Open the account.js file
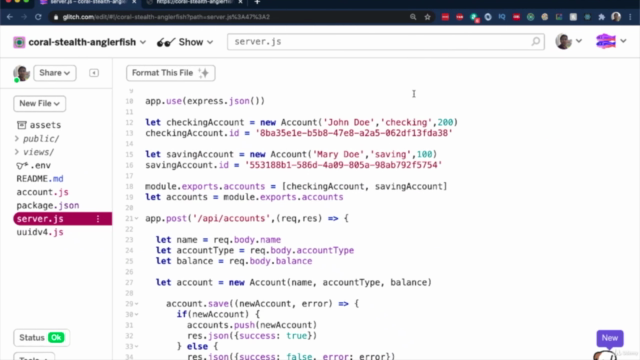Viewport: 640px width, 360px height. click(42, 192)
